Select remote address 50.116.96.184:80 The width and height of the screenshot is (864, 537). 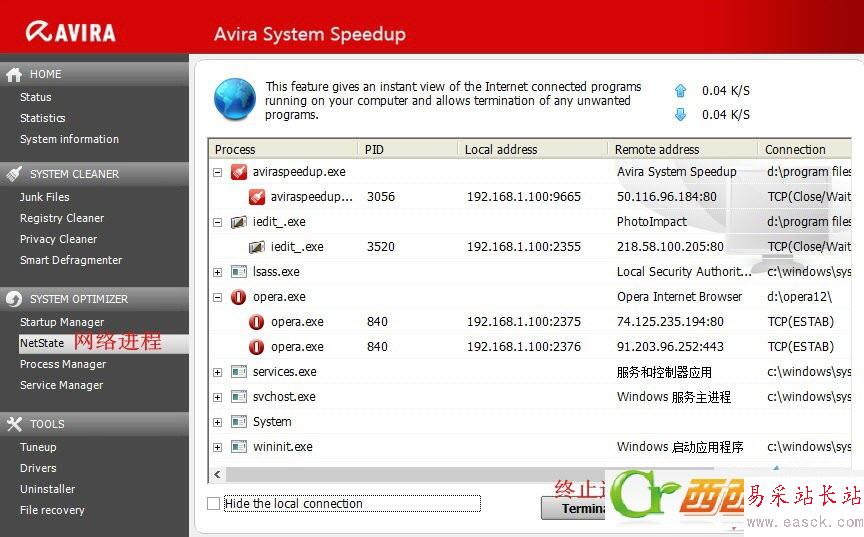click(667, 197)
